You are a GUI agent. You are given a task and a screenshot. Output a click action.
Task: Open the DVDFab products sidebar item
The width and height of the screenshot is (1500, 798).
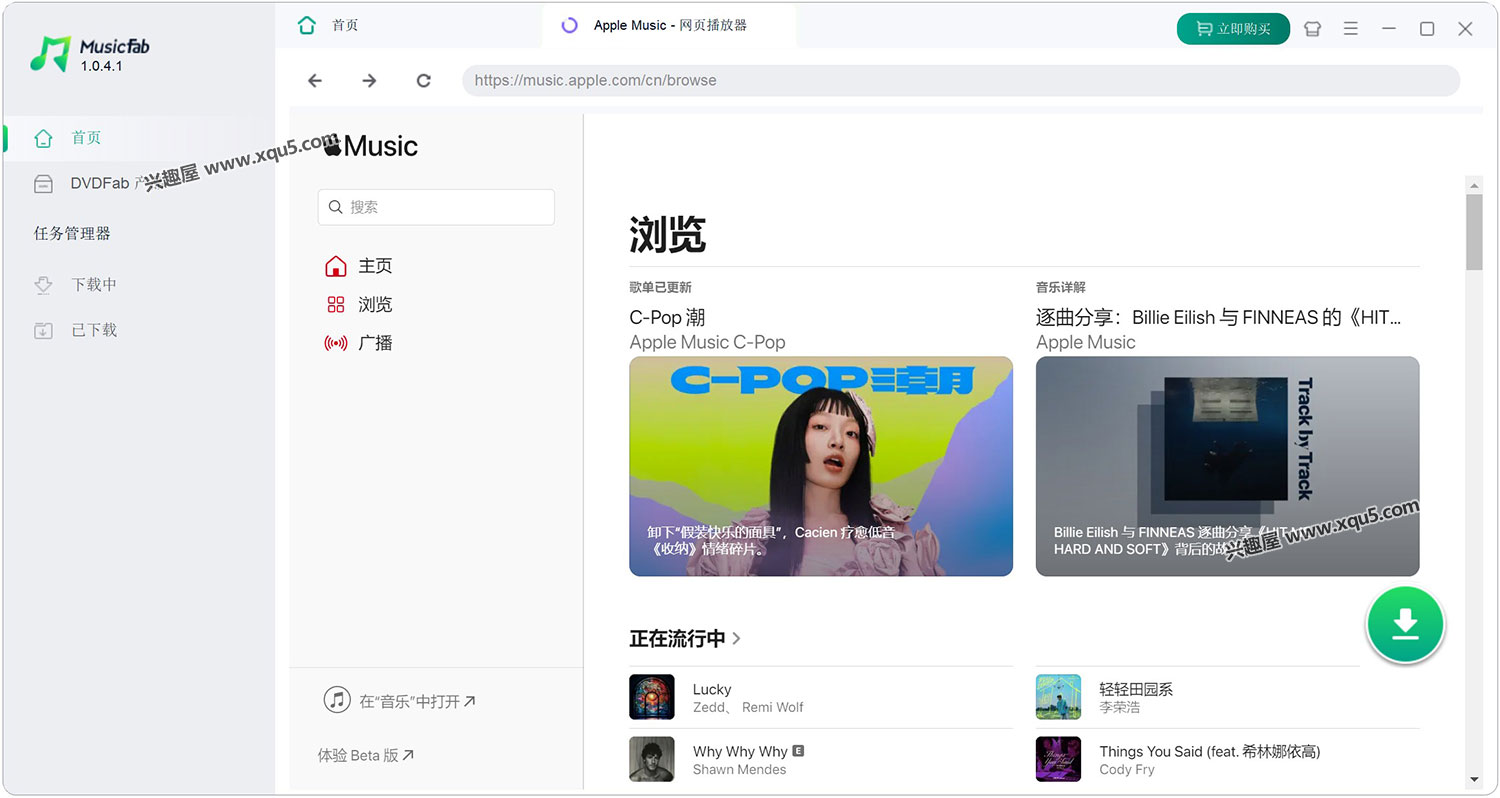[x=137, y=184]
